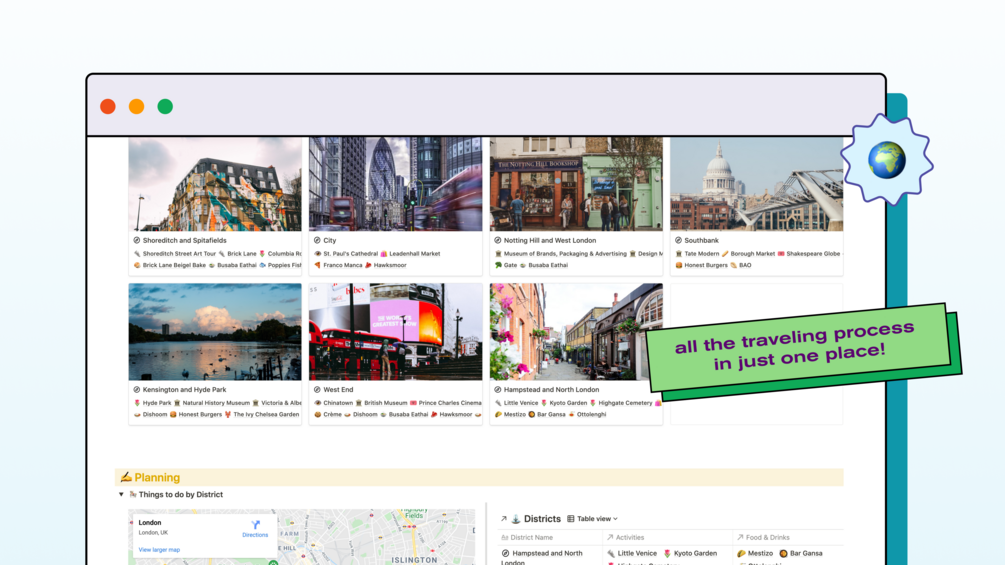Open the Notting Hill bookshop photo
The image size is (1005, 565).
coord(576,184)
